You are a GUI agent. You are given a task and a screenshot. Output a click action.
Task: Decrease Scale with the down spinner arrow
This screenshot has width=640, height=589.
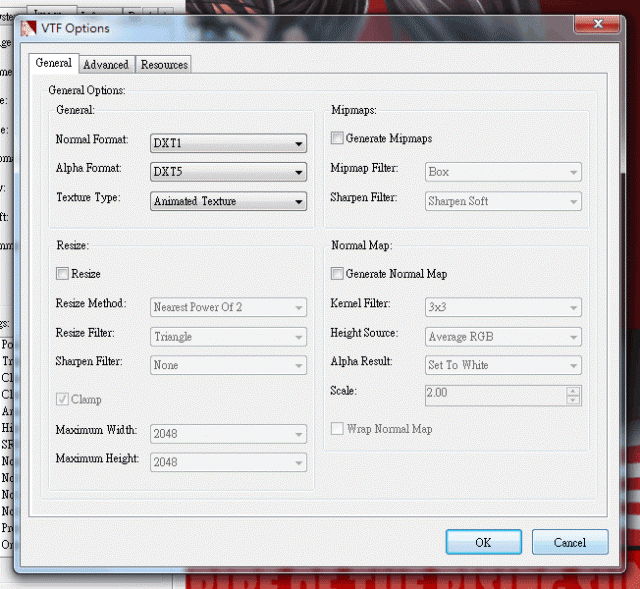pos(573,400)
